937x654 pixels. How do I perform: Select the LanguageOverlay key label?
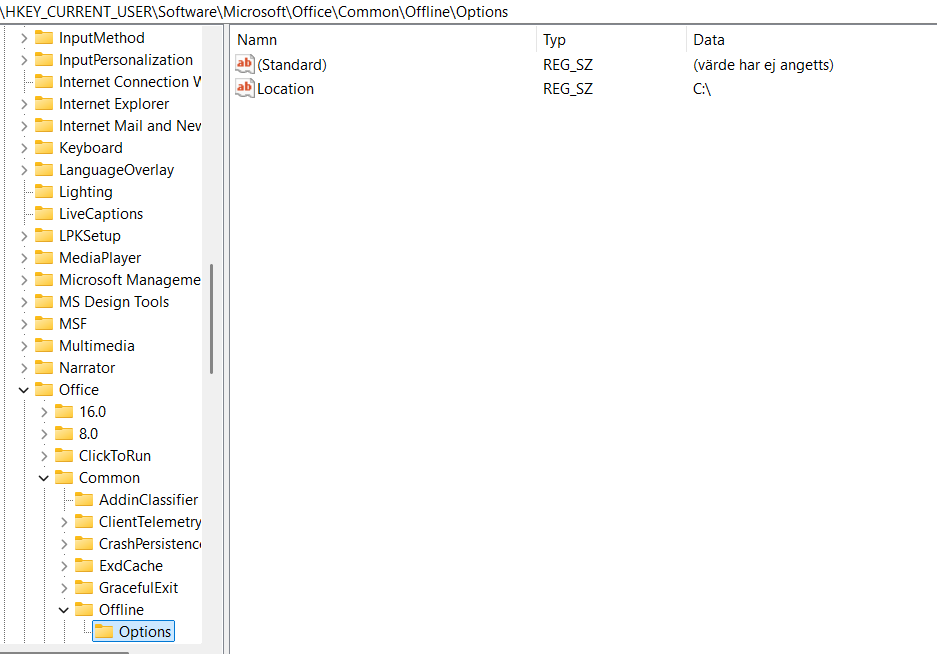tap(117, 170)
